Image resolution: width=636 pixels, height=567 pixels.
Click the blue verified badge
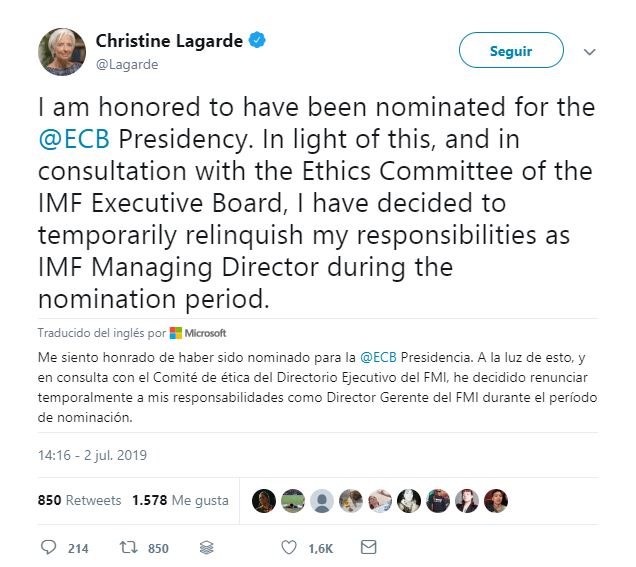[258, 41]
